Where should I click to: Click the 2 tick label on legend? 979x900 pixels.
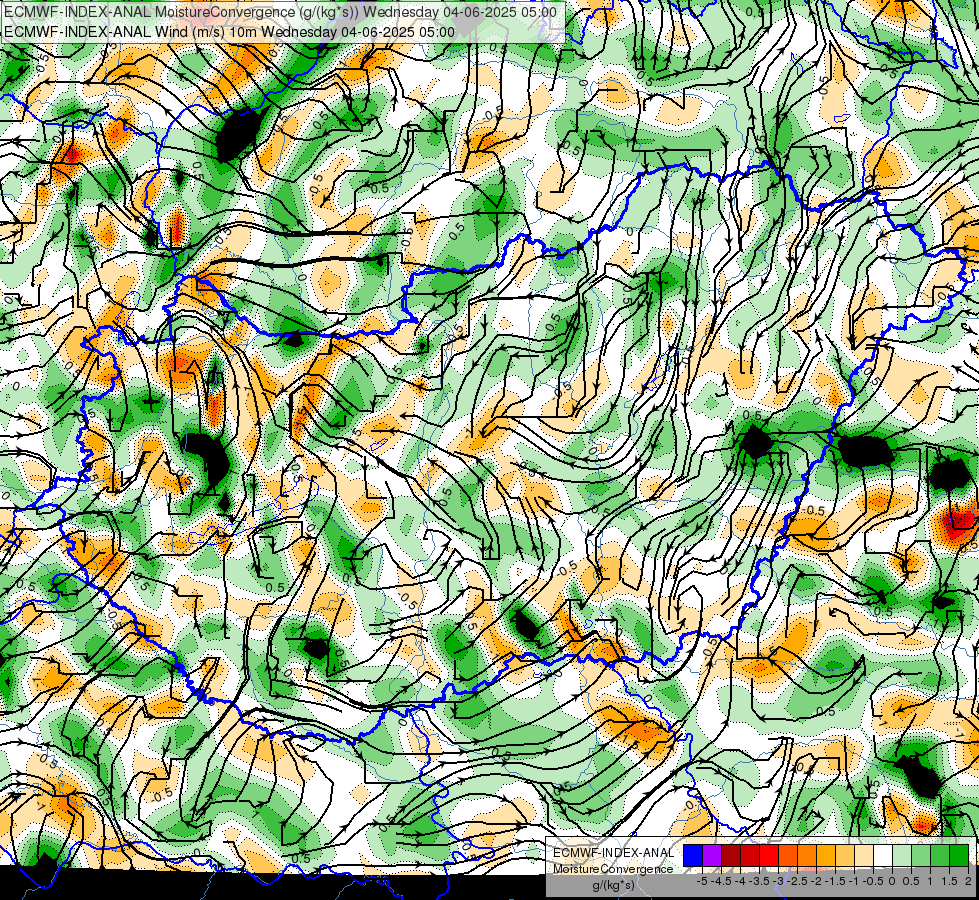pyautogui.click(x=968, y=881)
